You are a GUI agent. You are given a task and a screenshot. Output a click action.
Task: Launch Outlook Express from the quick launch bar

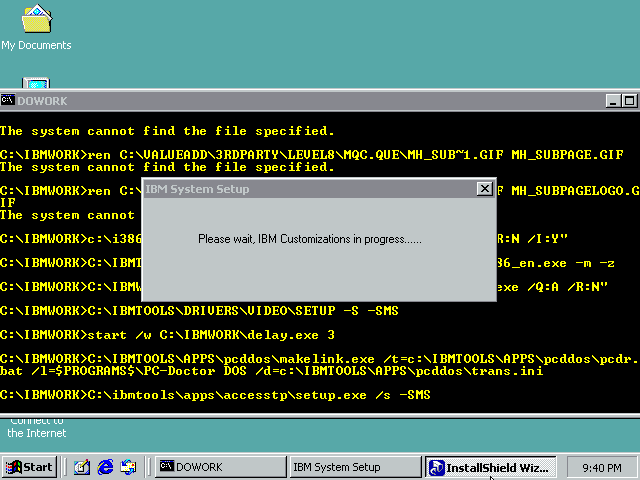click(128, 467)
